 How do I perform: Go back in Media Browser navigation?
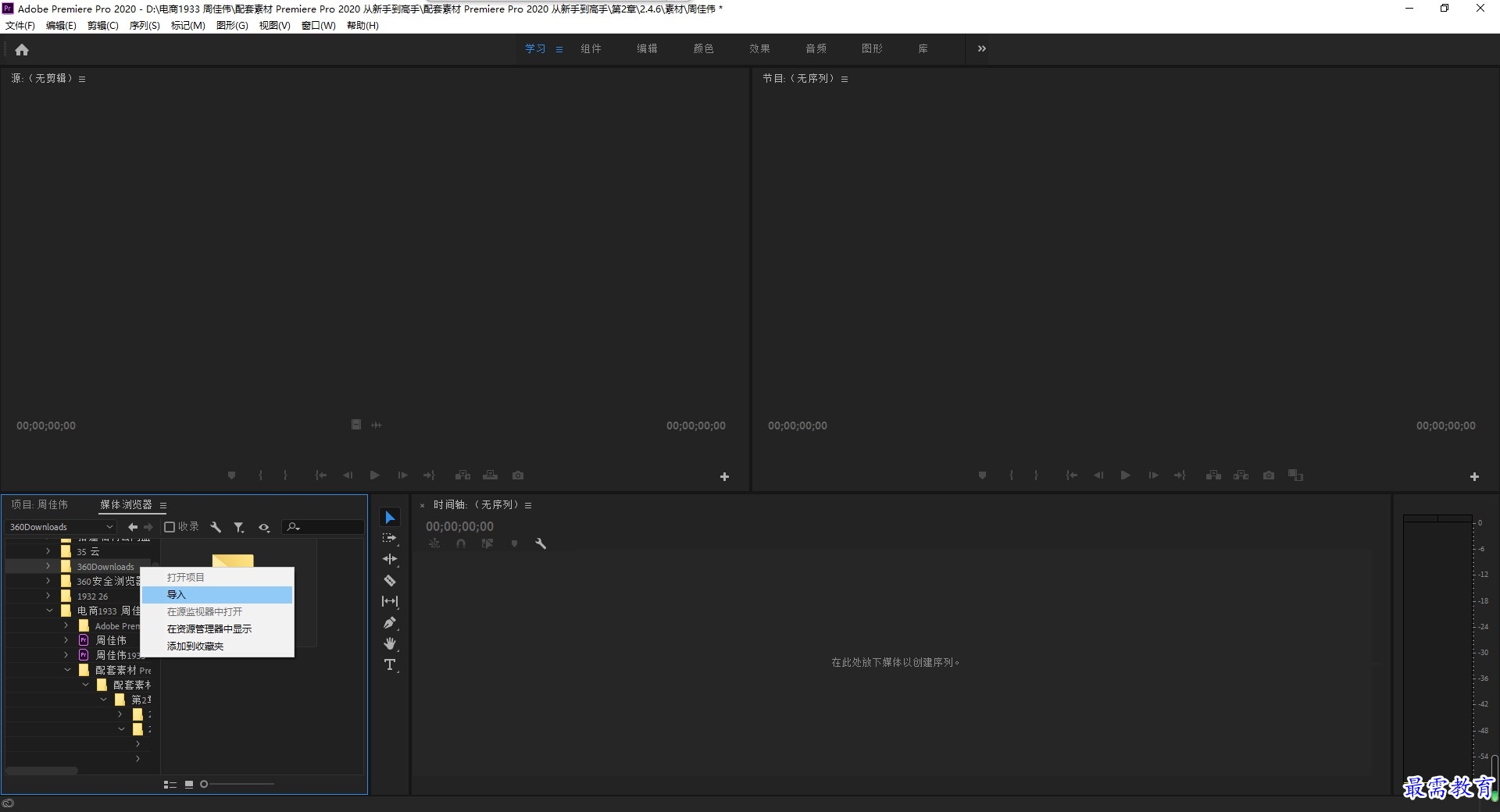tap(133, 527)
